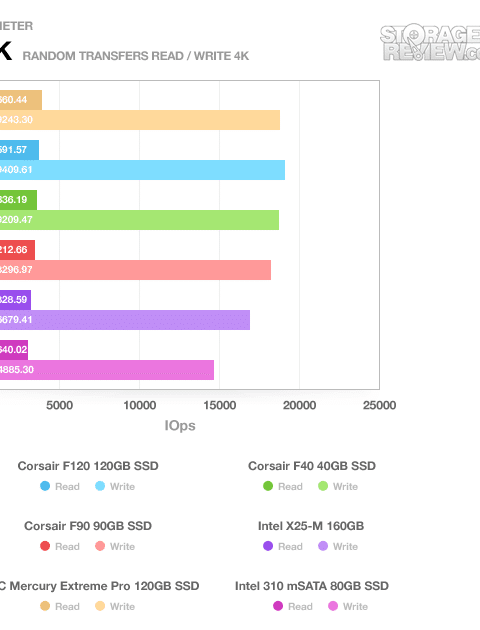
Task: Click the Intel 310 mSATA Write legend swatch
Action: (x=333, y=606)
